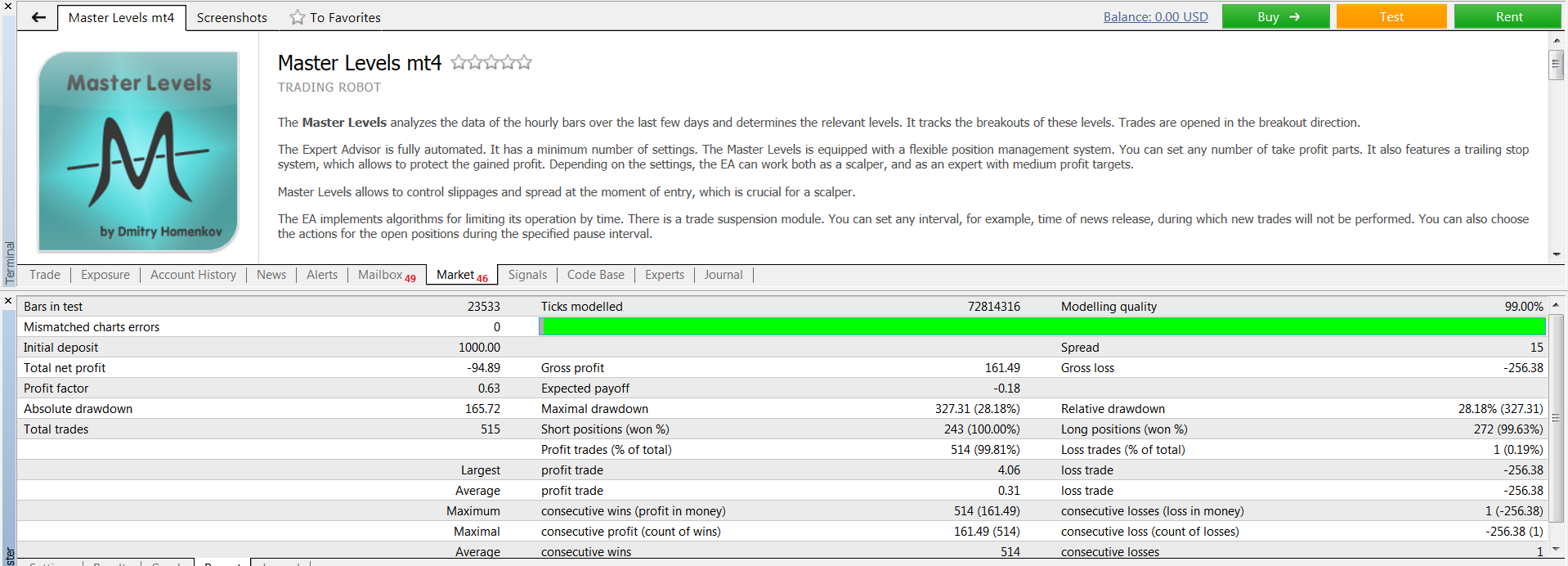1568x566 pixels.
Task: Open the Balance: 0.00 USD link
Action: (1155, 16)
